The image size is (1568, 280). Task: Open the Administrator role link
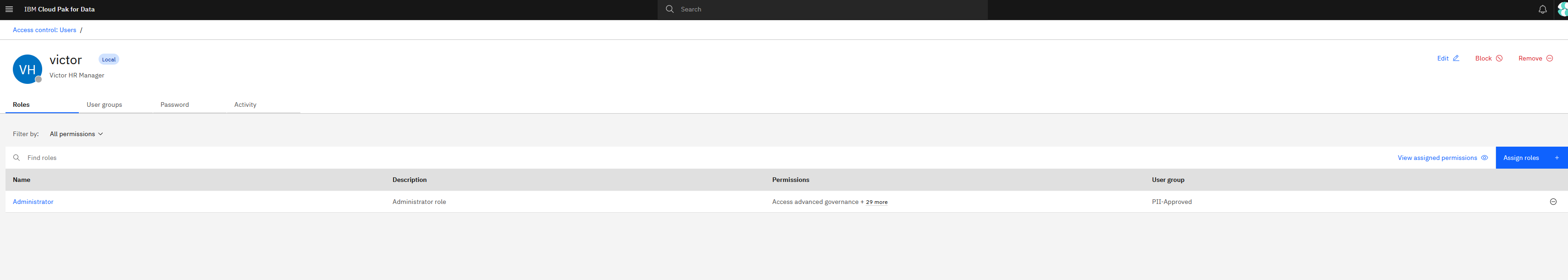click(x=33, y=202)
